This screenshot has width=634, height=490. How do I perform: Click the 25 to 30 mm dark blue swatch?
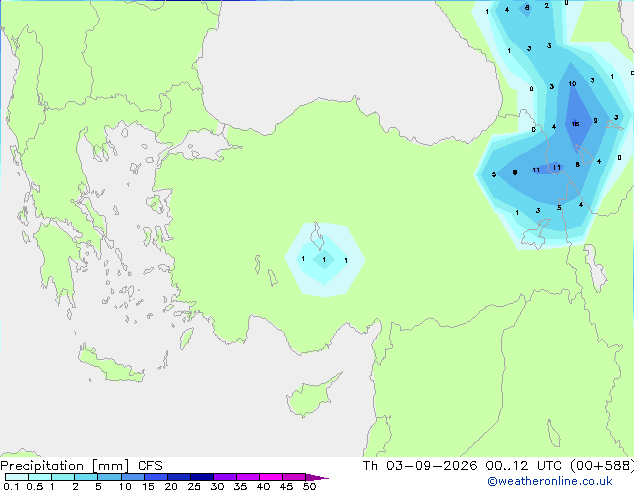[x=201, y=477]
